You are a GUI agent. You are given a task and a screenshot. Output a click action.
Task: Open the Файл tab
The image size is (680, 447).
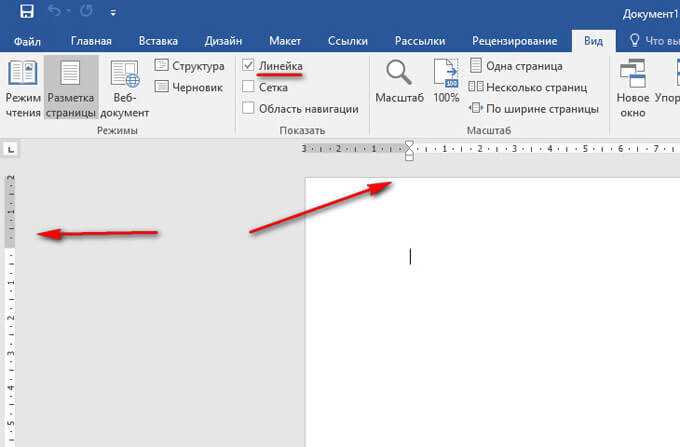point(27,41)
